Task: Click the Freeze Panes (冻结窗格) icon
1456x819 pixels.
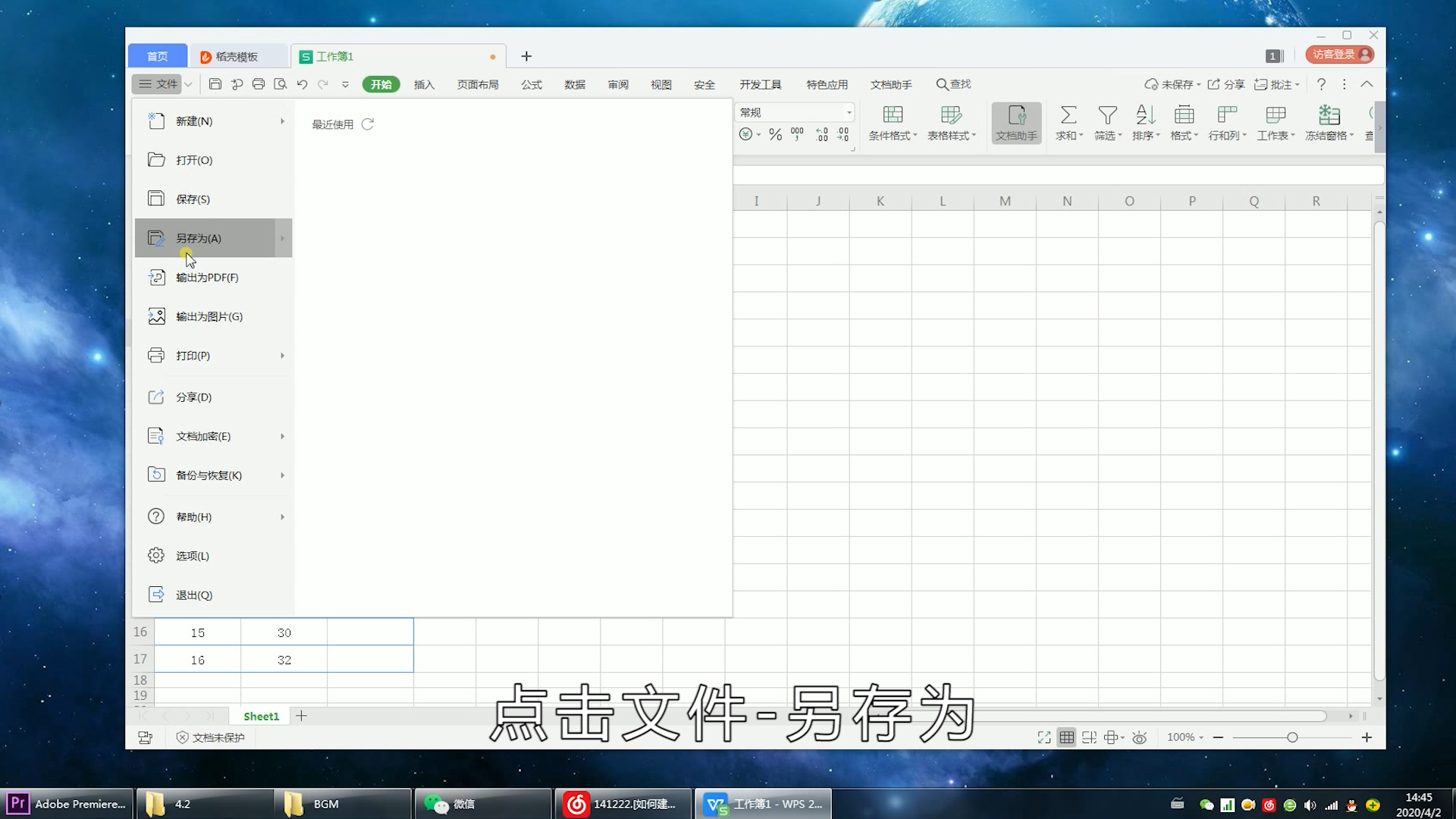Action: 1329,115
